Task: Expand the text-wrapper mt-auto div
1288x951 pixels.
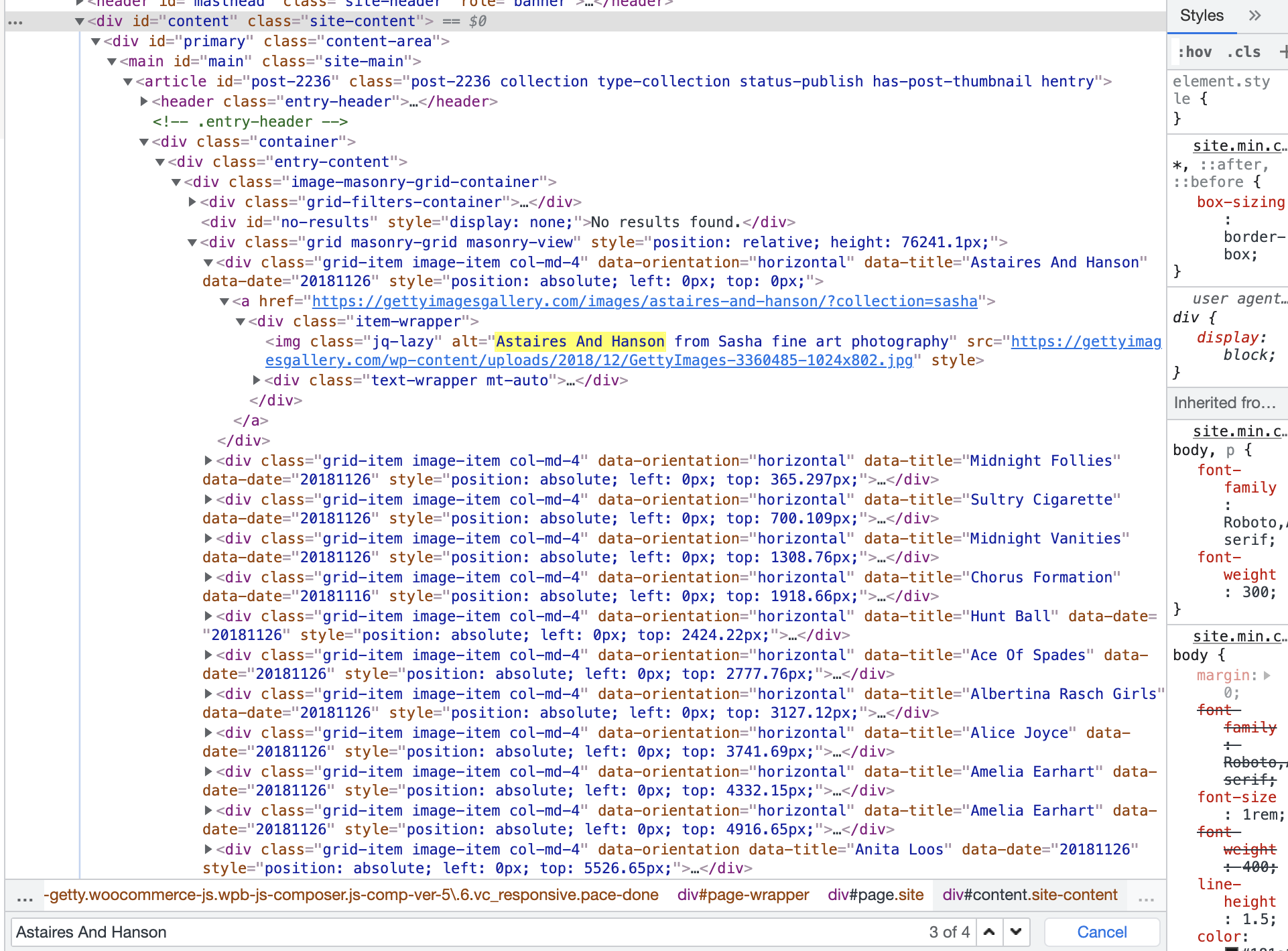Action: point(257,380)
